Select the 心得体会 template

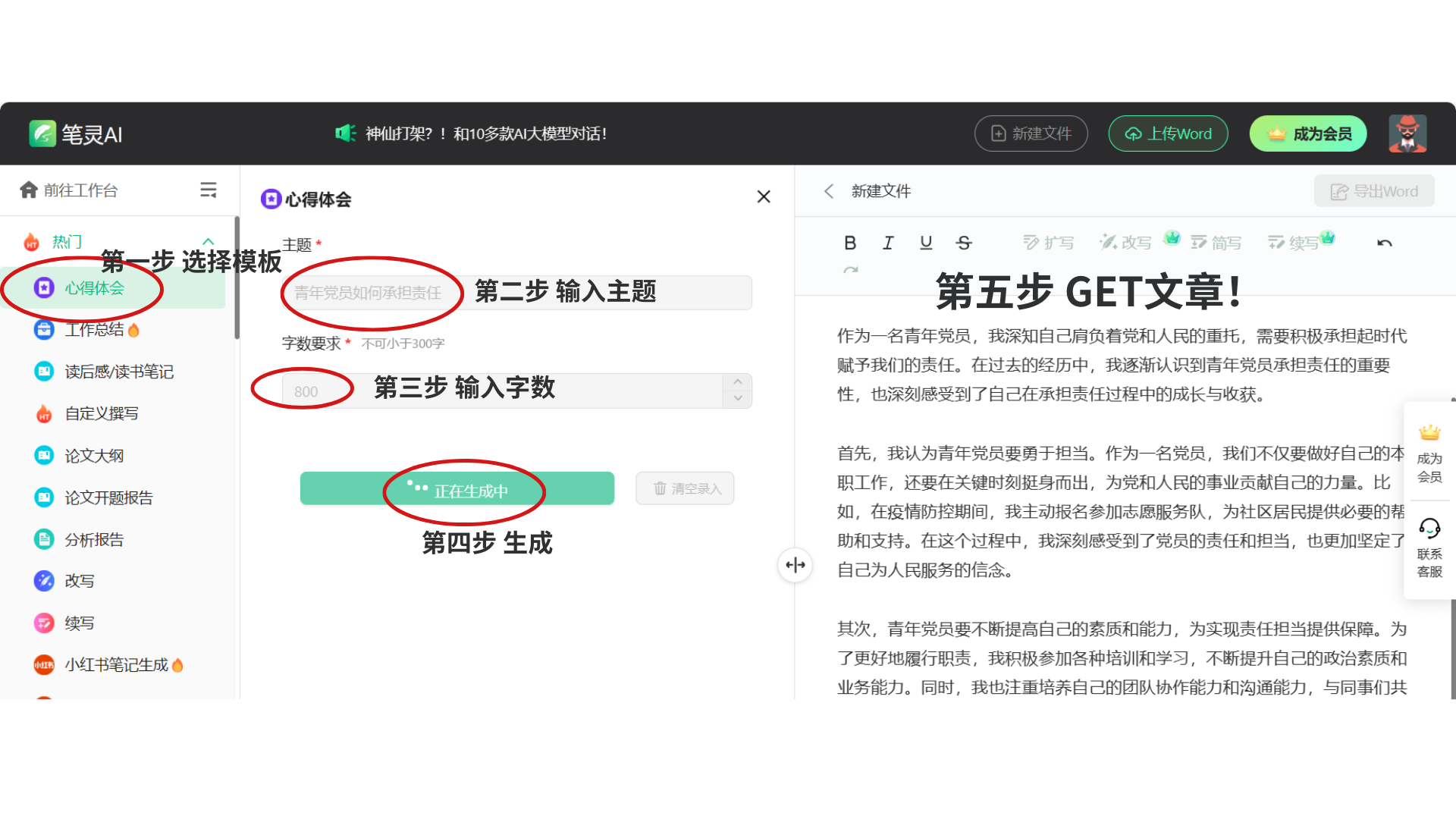114,288
